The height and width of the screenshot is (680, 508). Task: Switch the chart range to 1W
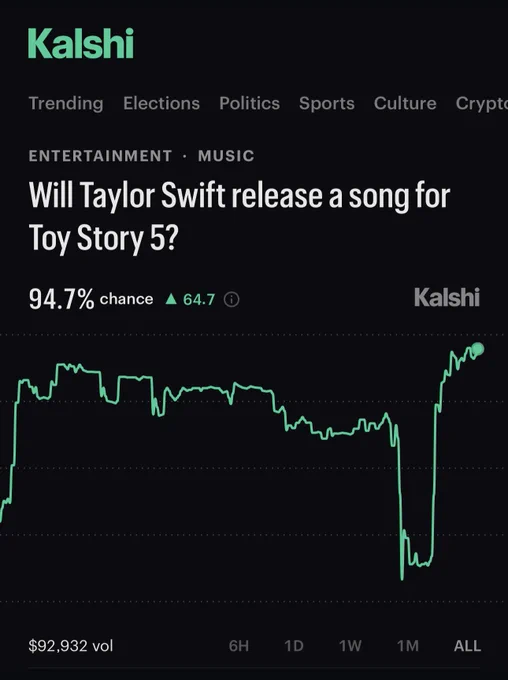(x=350, y=646)
